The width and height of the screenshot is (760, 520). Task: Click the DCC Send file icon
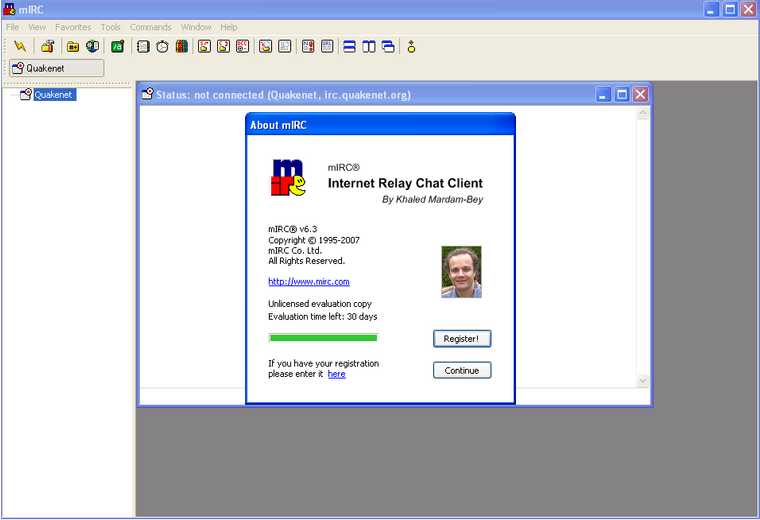coord(204,47)
